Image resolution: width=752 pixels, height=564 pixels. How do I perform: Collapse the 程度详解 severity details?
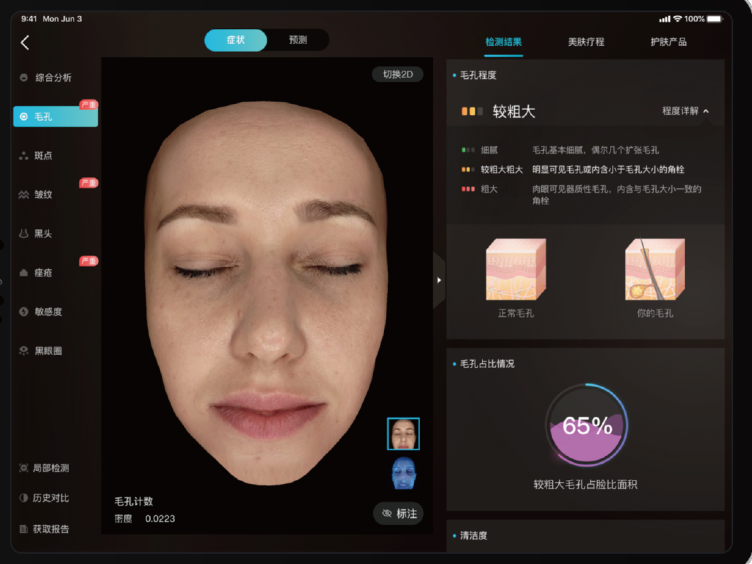tap(686, 111)
